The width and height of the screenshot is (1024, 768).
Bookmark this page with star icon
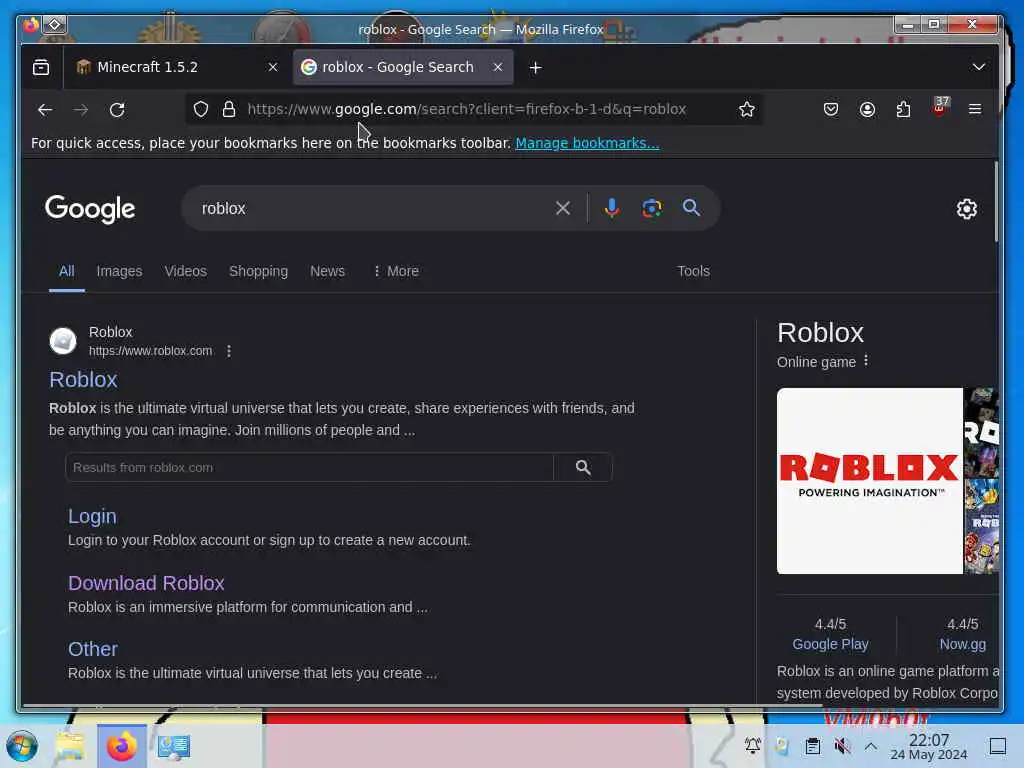pyautogui.click(x=746, y=109)
